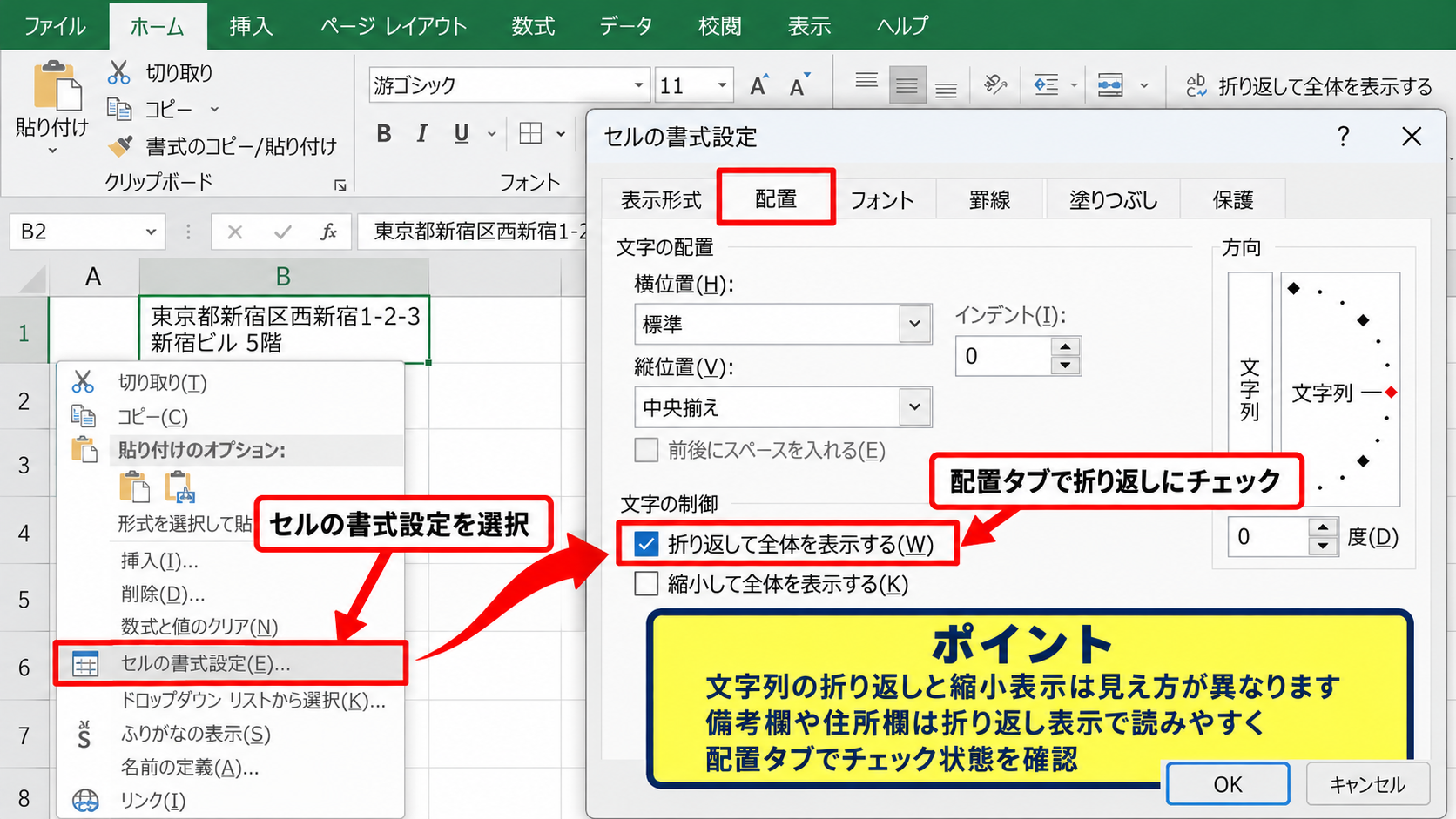Click the Borders grid icon

coord(530,133)
